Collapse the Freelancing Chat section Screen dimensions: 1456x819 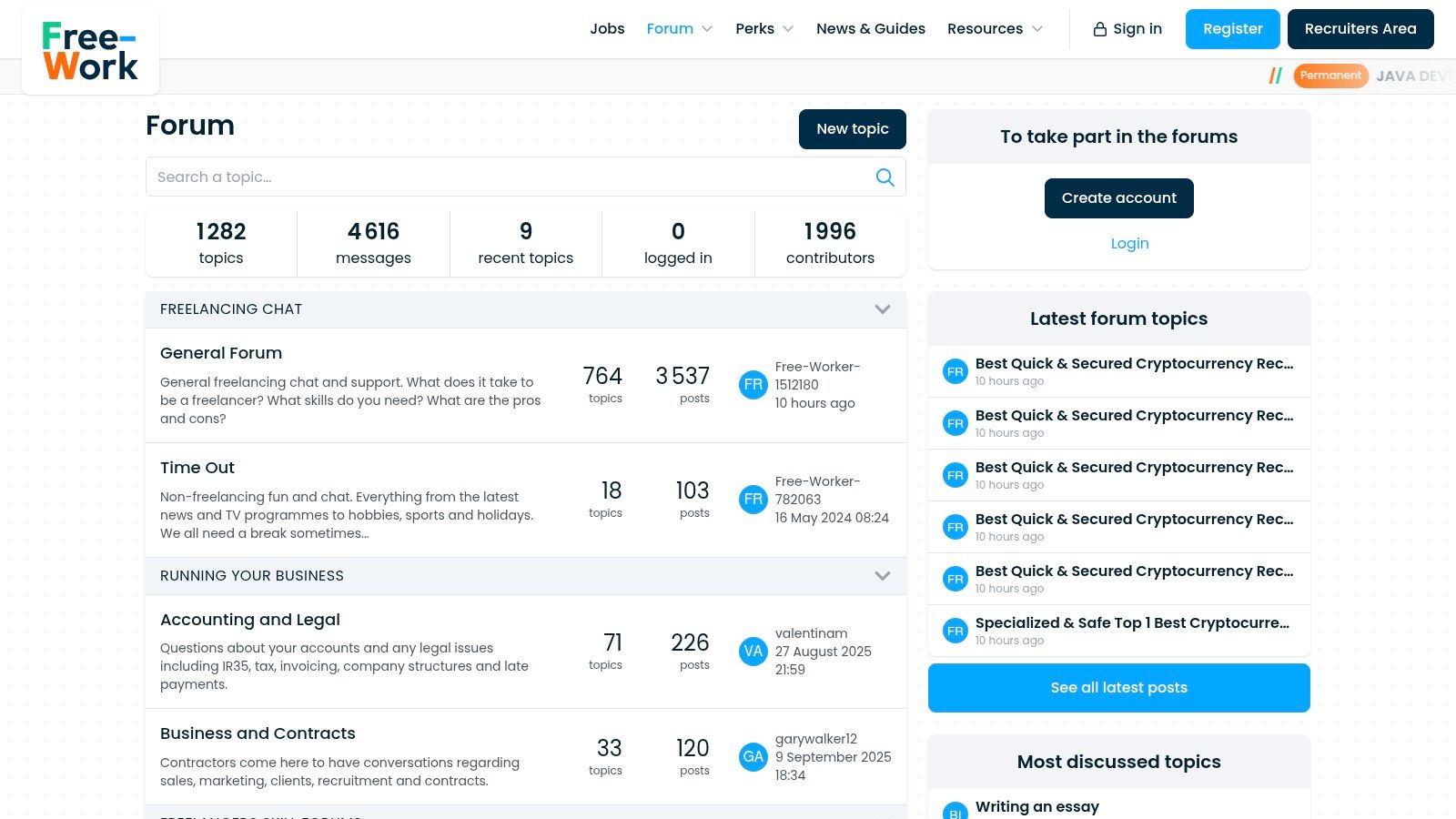click(883, 309)
